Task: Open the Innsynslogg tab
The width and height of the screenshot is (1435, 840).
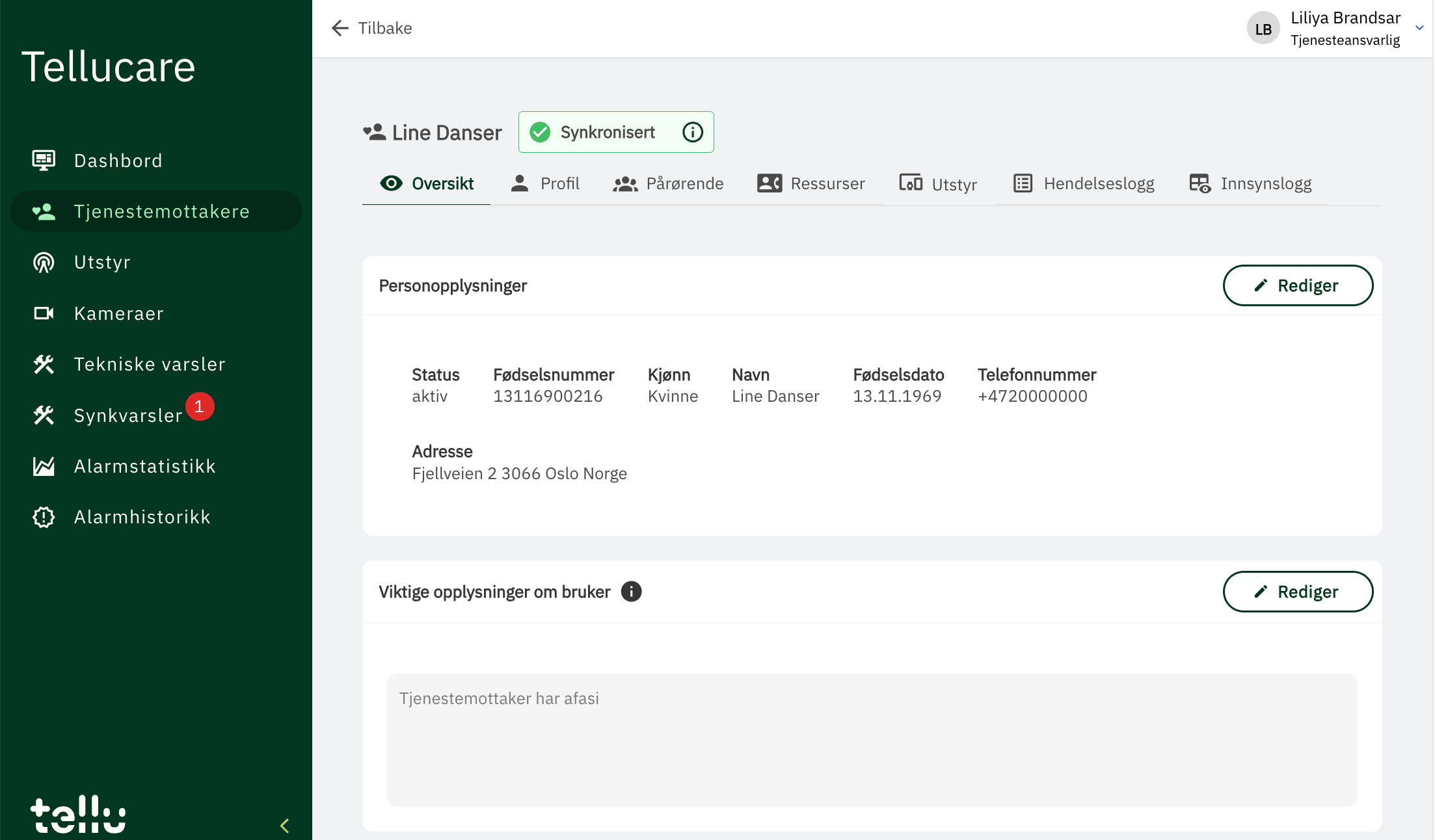Action: pos(1250,184)
